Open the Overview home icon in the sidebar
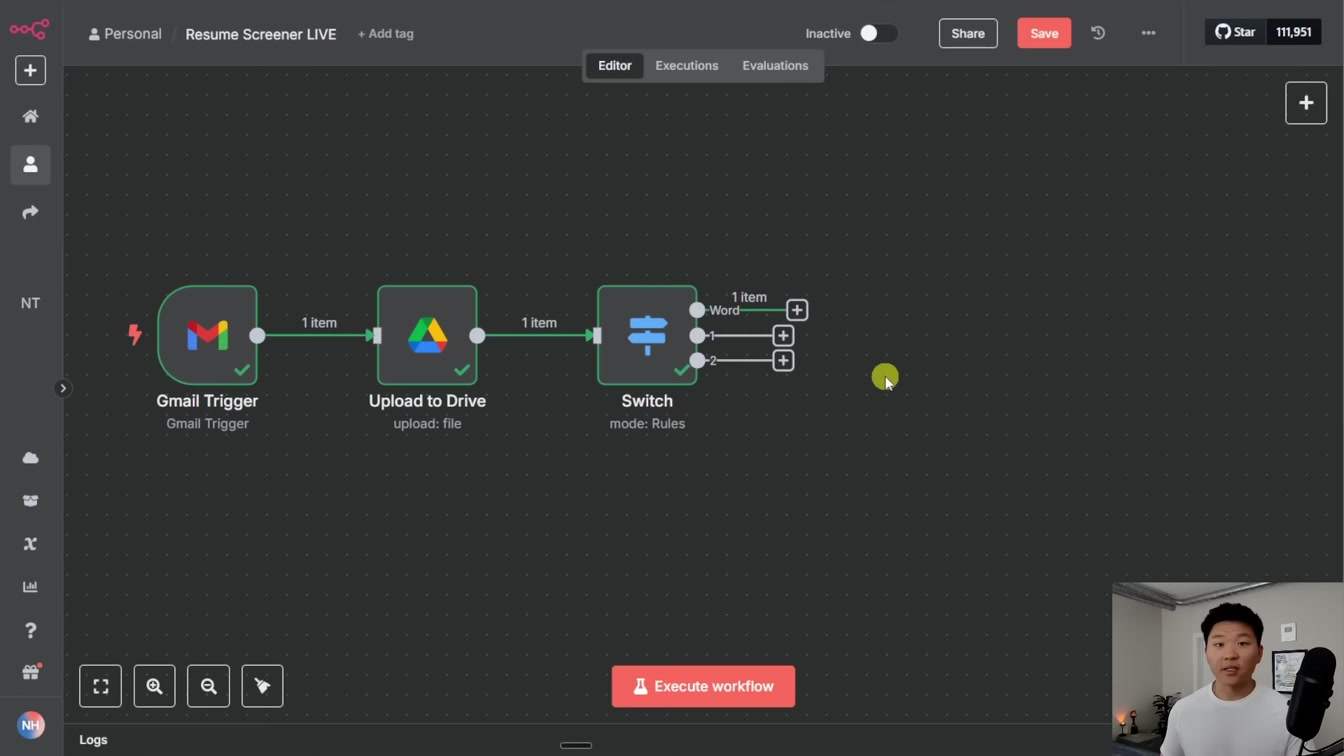1344x756 pixels. click(30, 117)
